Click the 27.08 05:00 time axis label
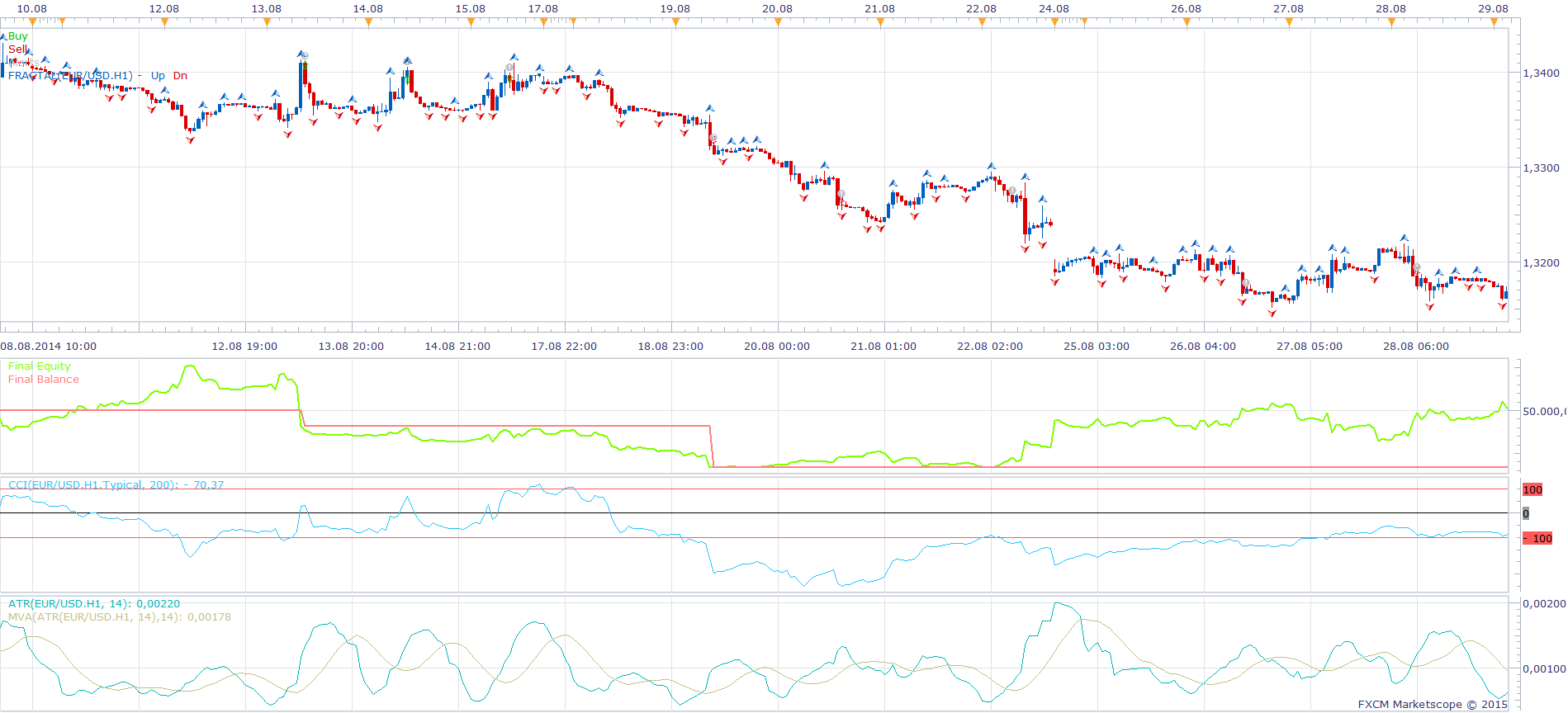Viewport: 1568px width, 713px height. pos(1310,347)
